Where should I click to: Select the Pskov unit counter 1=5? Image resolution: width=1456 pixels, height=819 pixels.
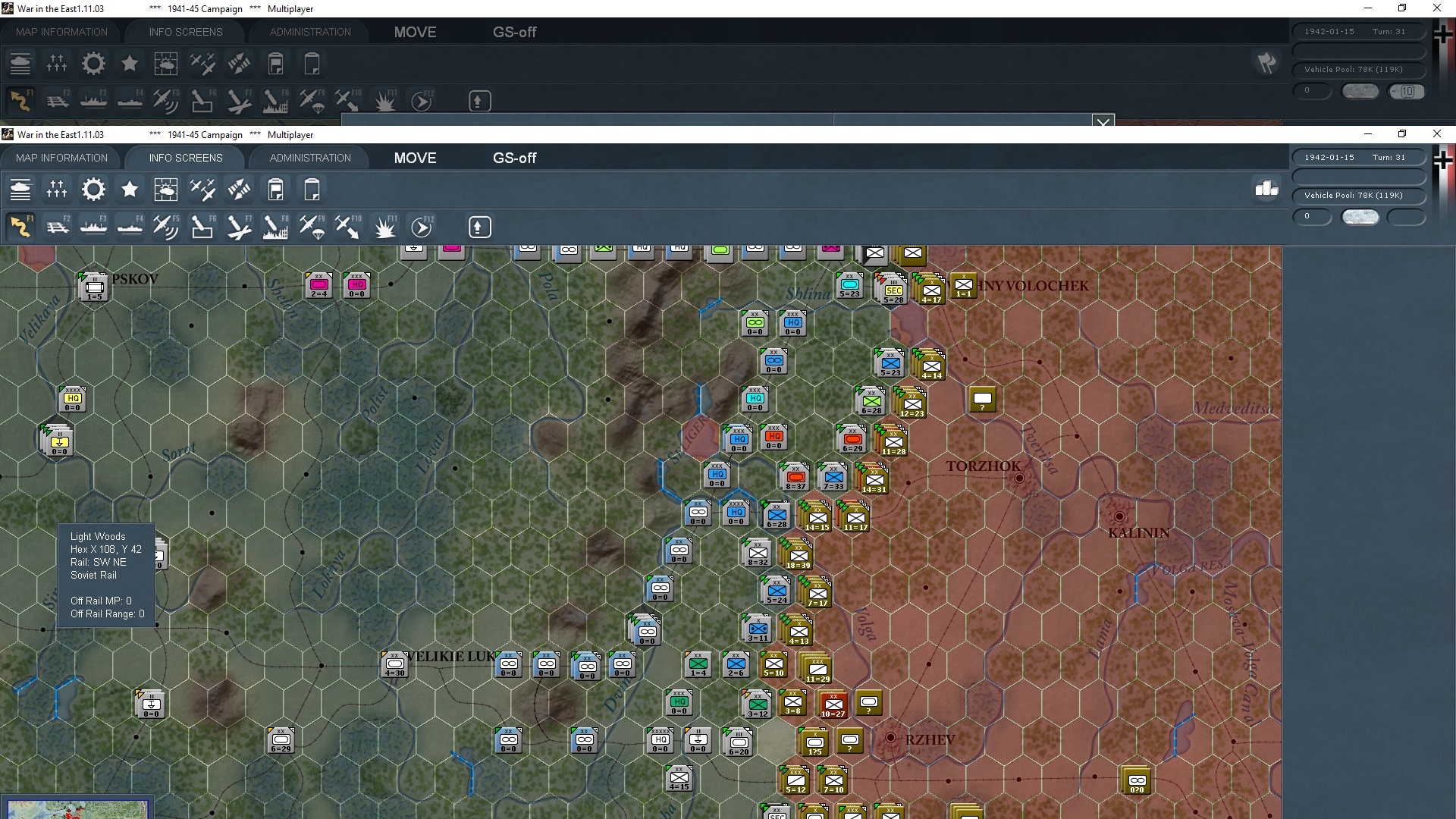point(94,287)
